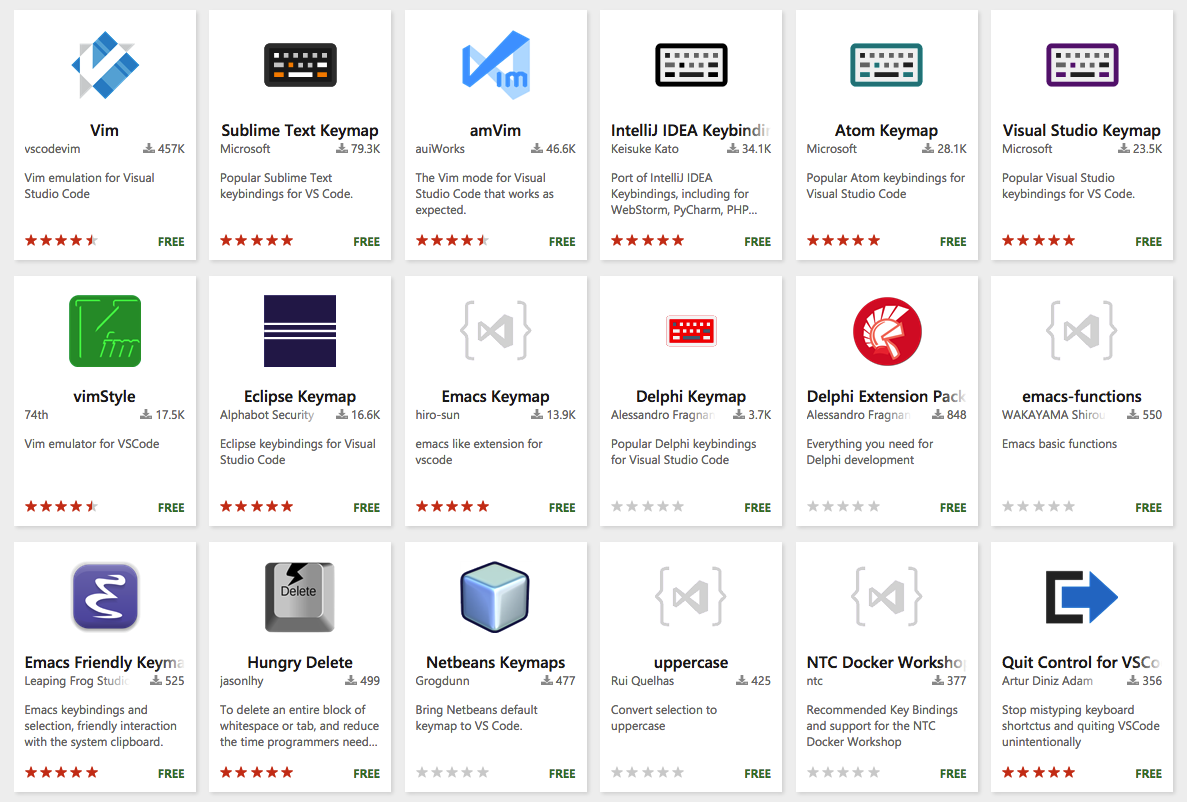Select the Hungry Delete title
1187x802 pixels.
[x=300, y=662]
